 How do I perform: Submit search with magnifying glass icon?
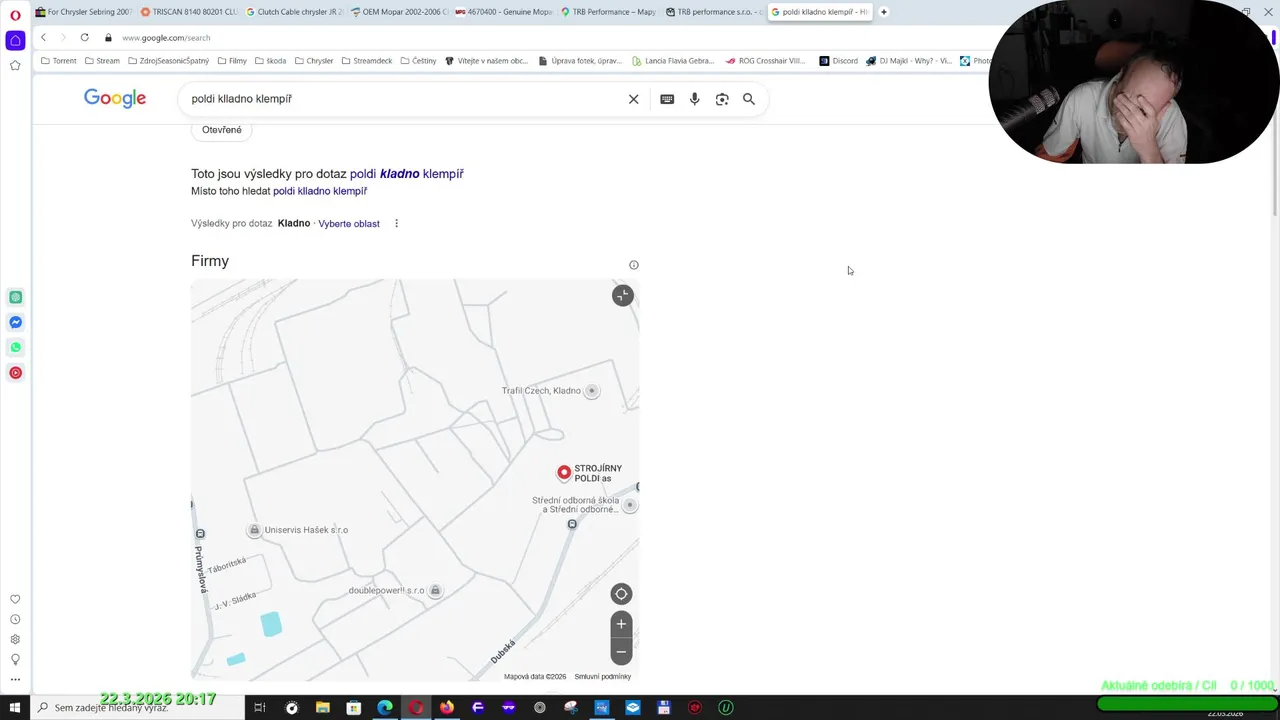click(749, 99)
